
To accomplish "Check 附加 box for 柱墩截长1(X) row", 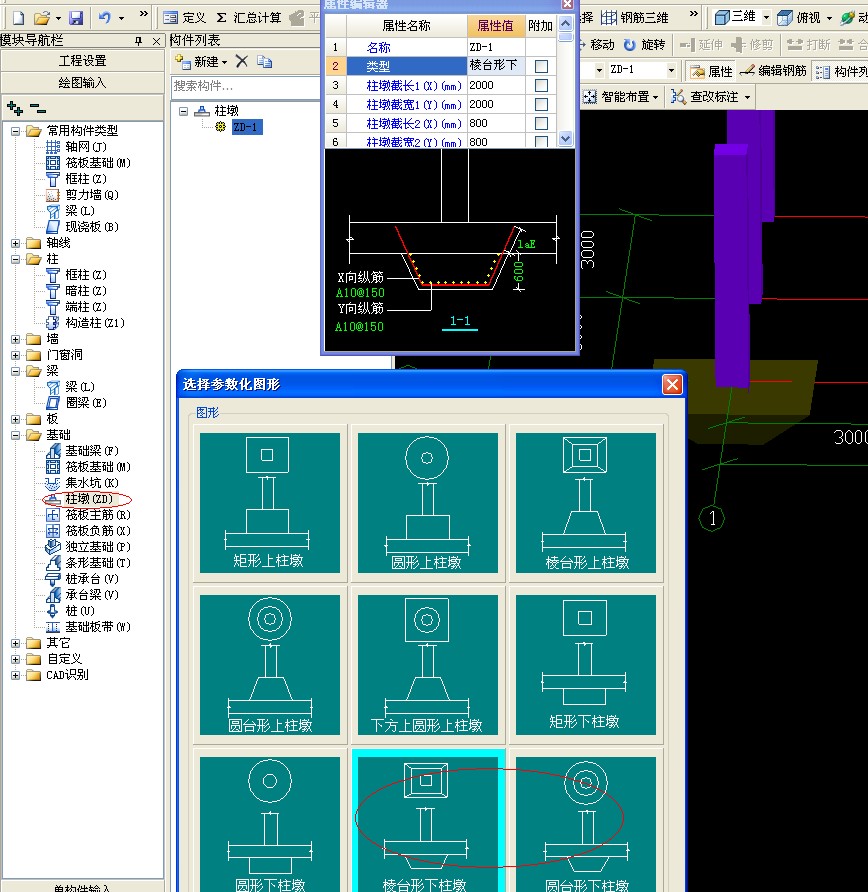I will click(542, 85).
